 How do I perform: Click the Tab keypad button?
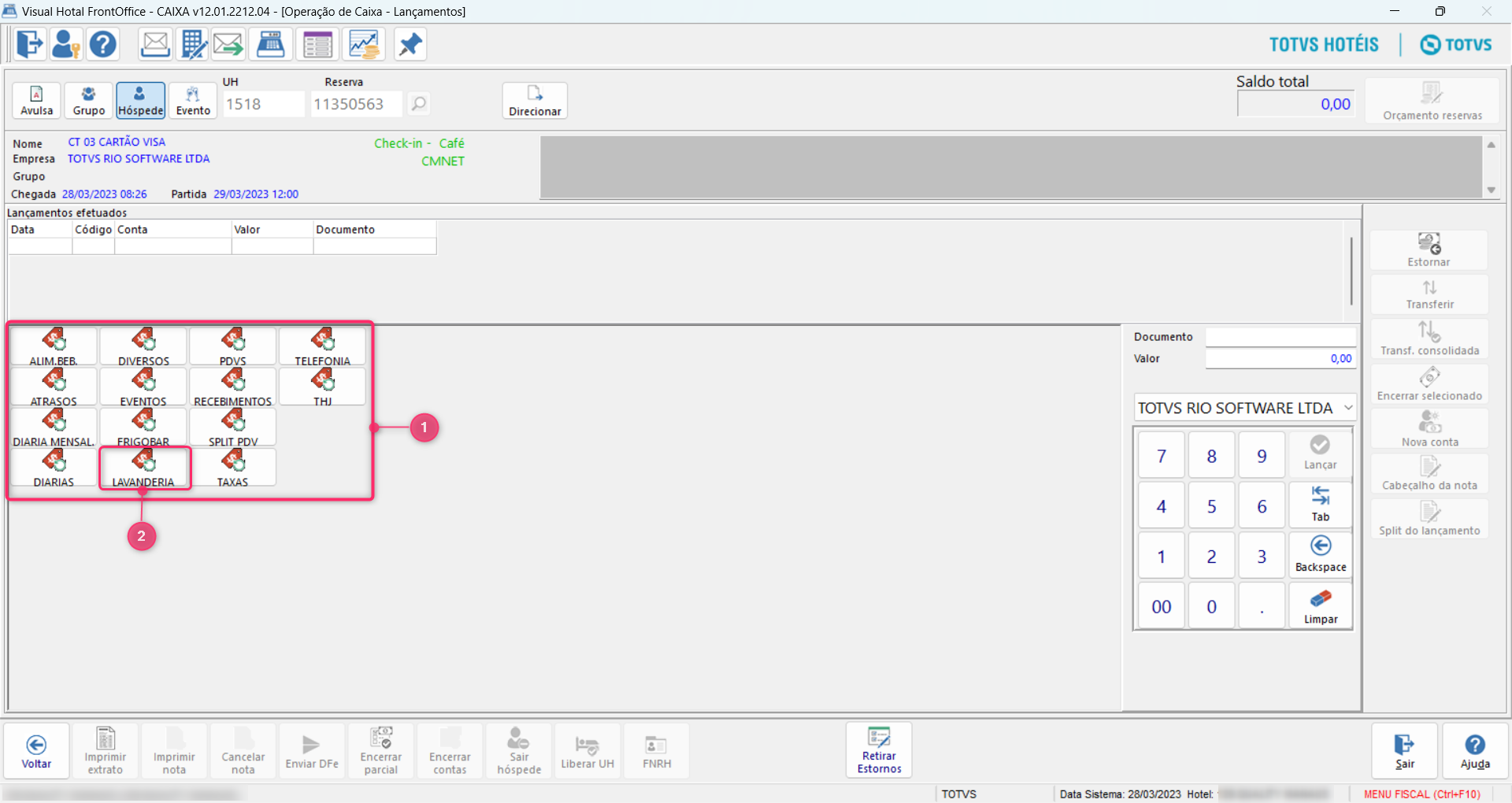pyautogui.click(x=1321, y=505)
